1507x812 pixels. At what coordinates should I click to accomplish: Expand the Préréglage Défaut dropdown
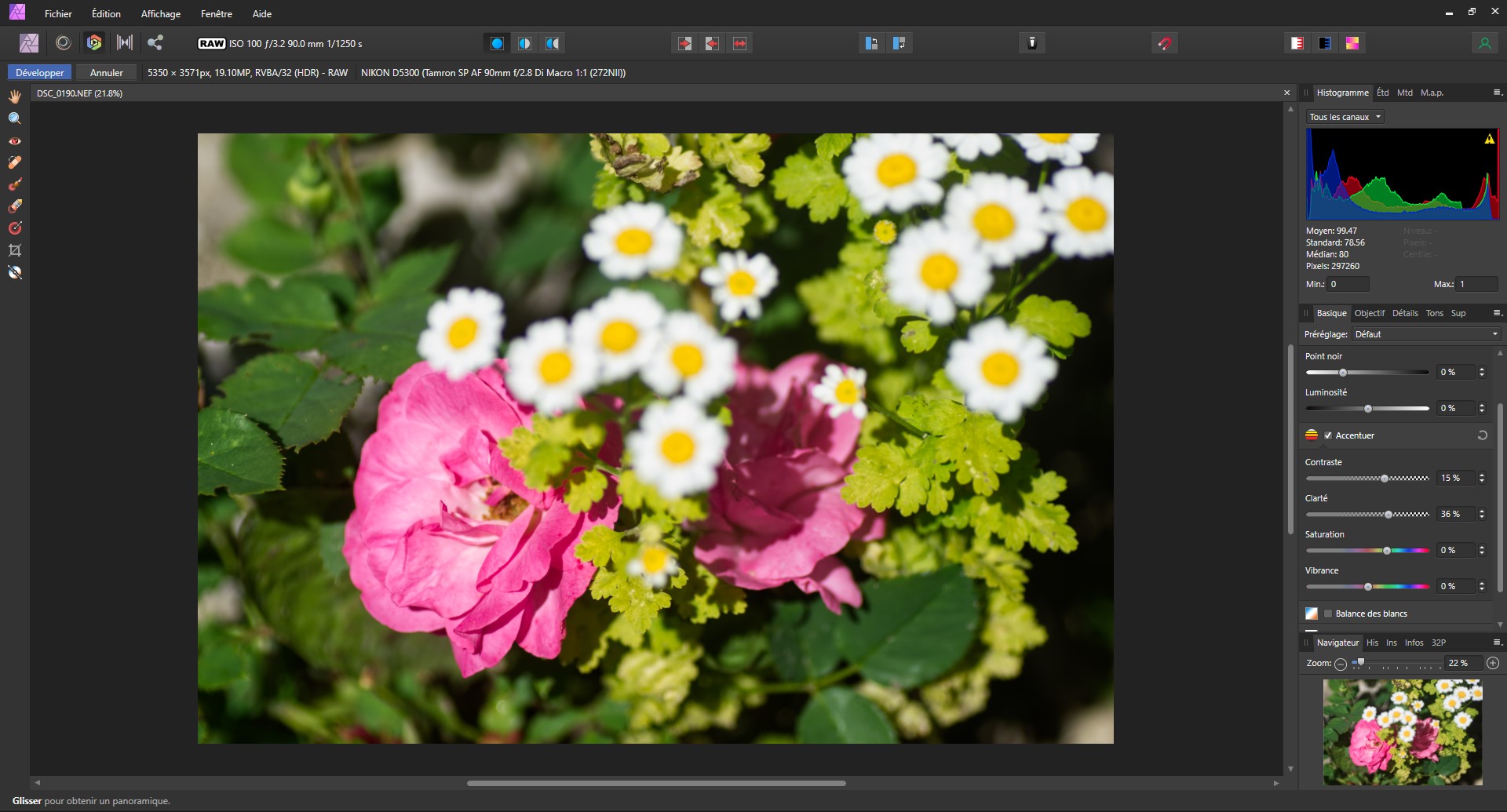(1426, 334)
